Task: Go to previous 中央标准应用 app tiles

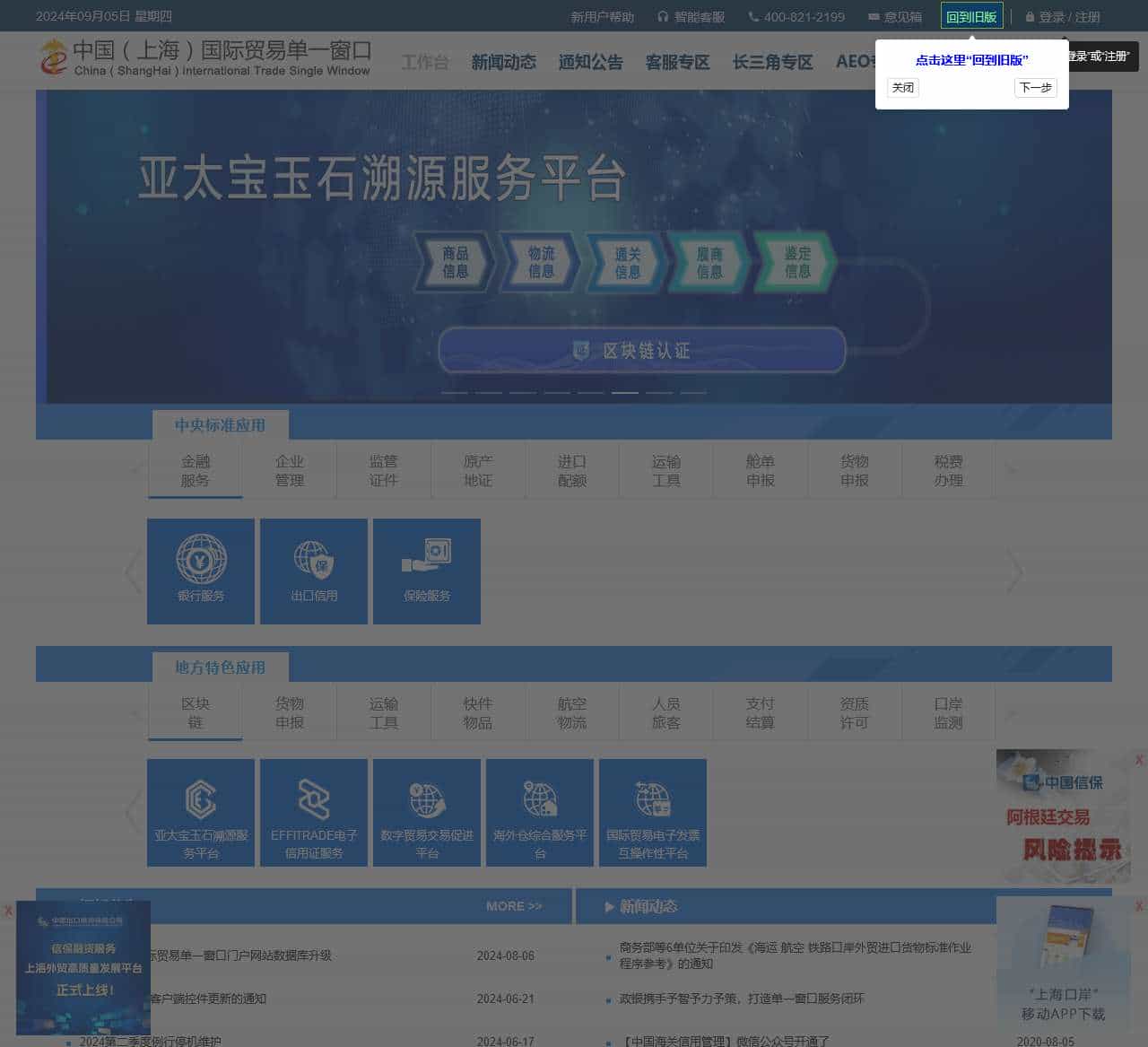Action: (x=133, y=571)
